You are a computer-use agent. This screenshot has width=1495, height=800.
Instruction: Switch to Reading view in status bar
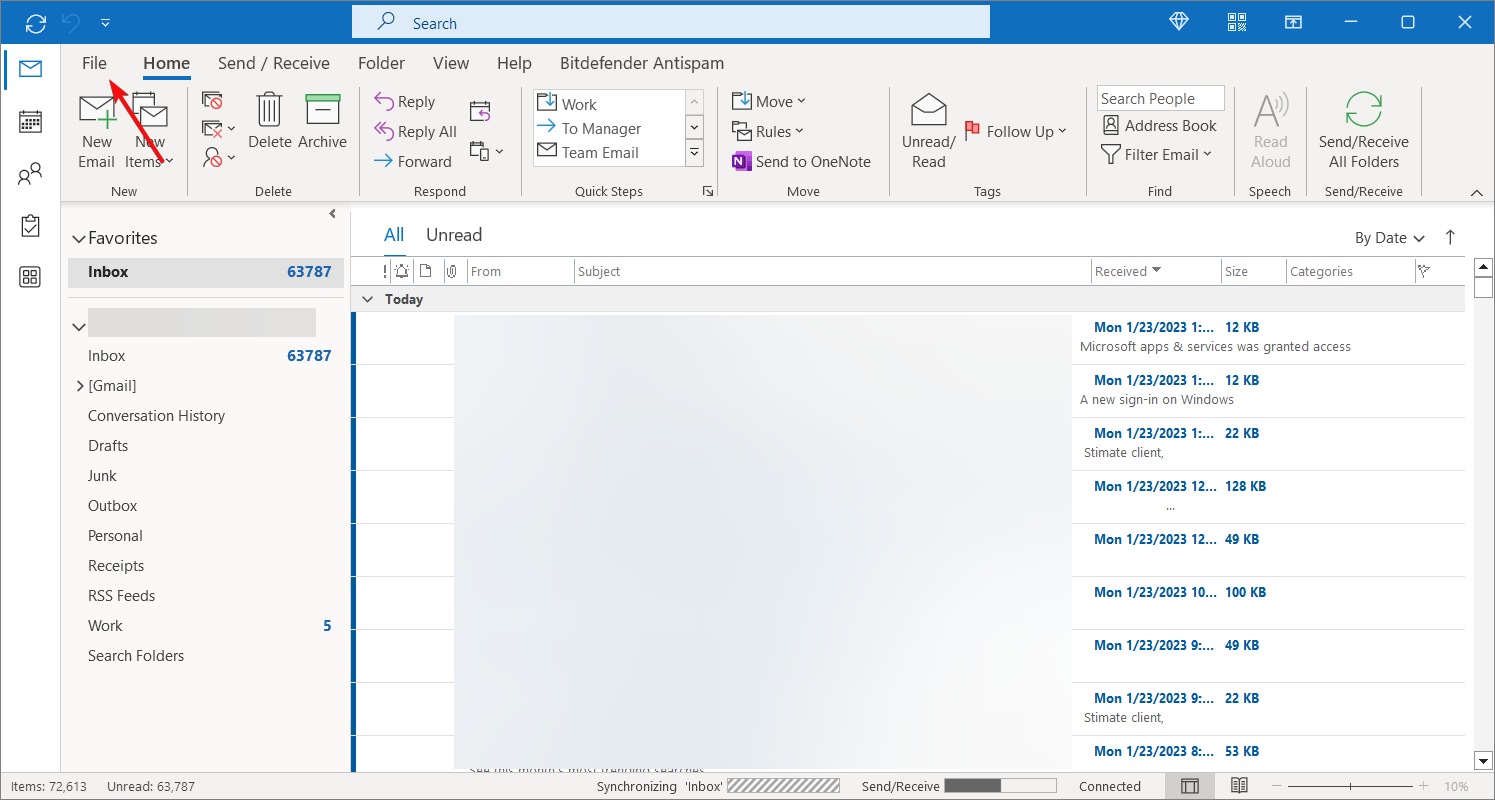tap(1239, 786)
